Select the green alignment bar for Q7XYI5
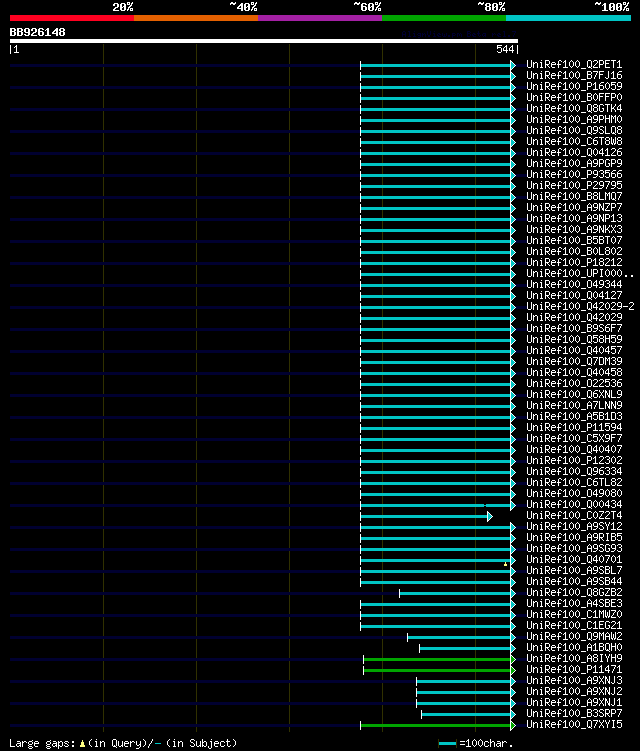 [438, 726]
